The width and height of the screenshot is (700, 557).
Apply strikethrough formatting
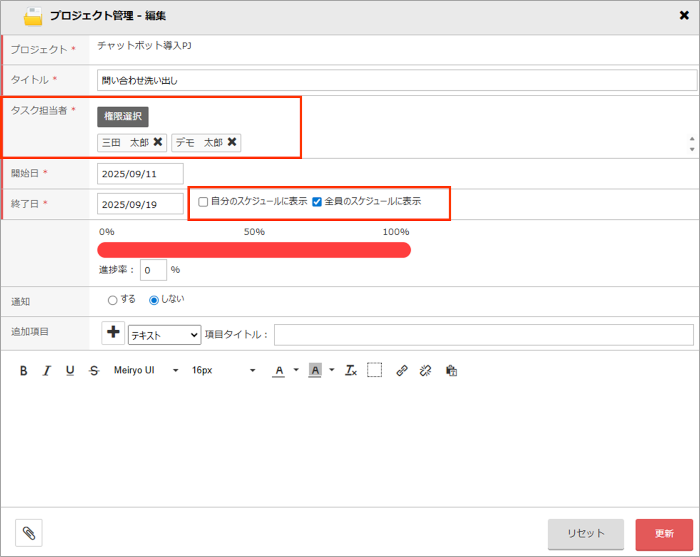click(x=94, y=370)
